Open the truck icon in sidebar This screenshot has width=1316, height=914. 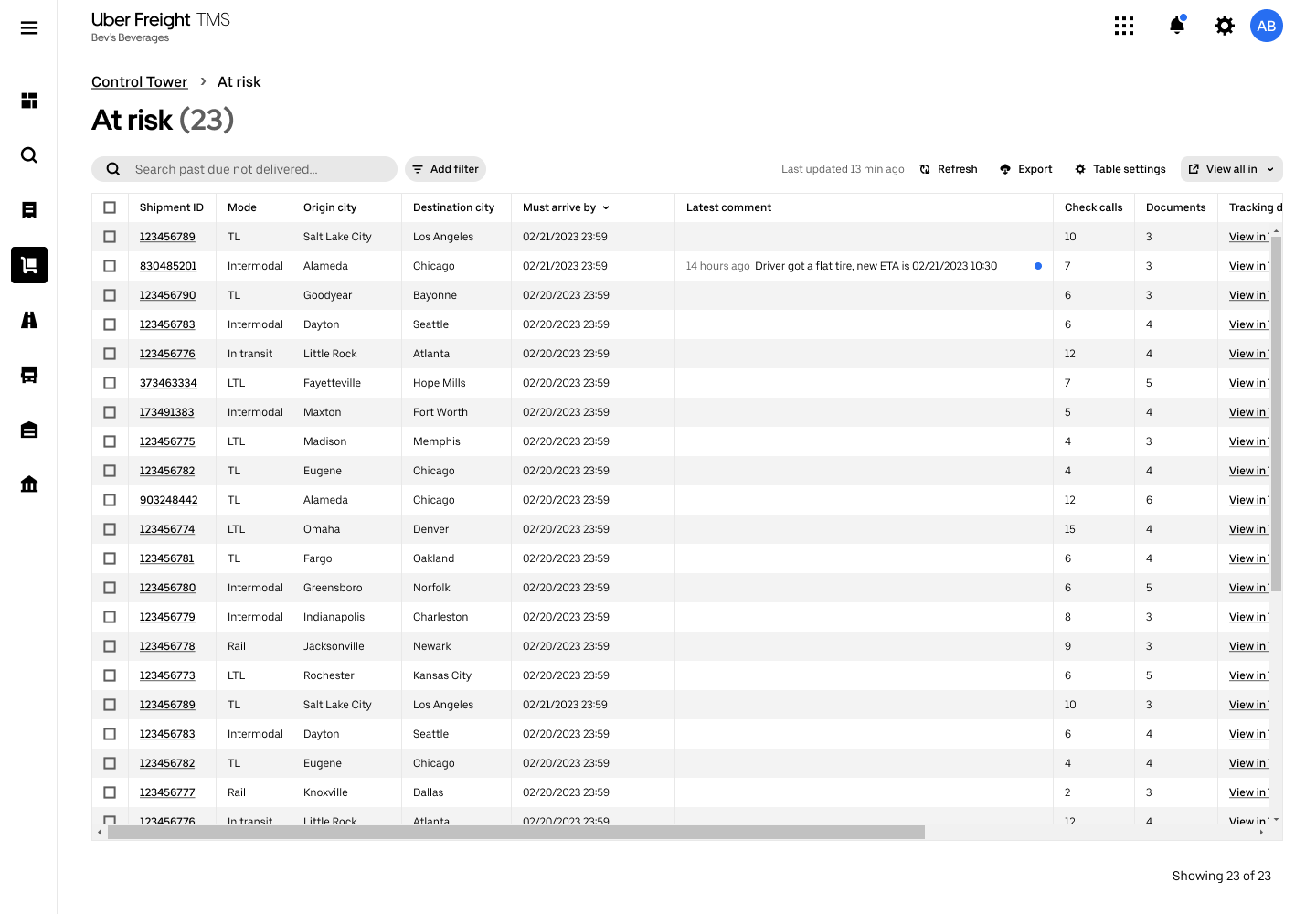pos(29,375)
